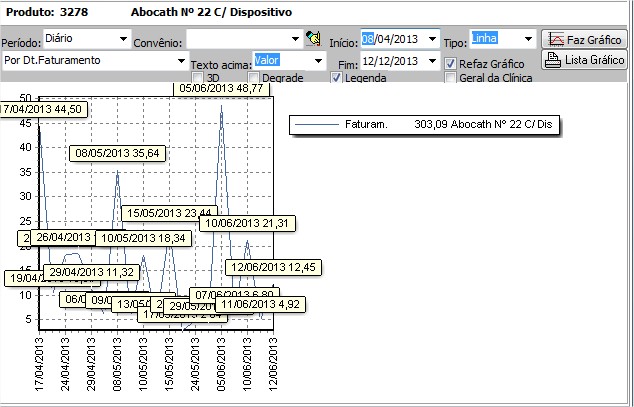The height and width of the screenshot is (407, 634).
Task: Open the Fim date picker arrow
Action: tap(432, 62)
